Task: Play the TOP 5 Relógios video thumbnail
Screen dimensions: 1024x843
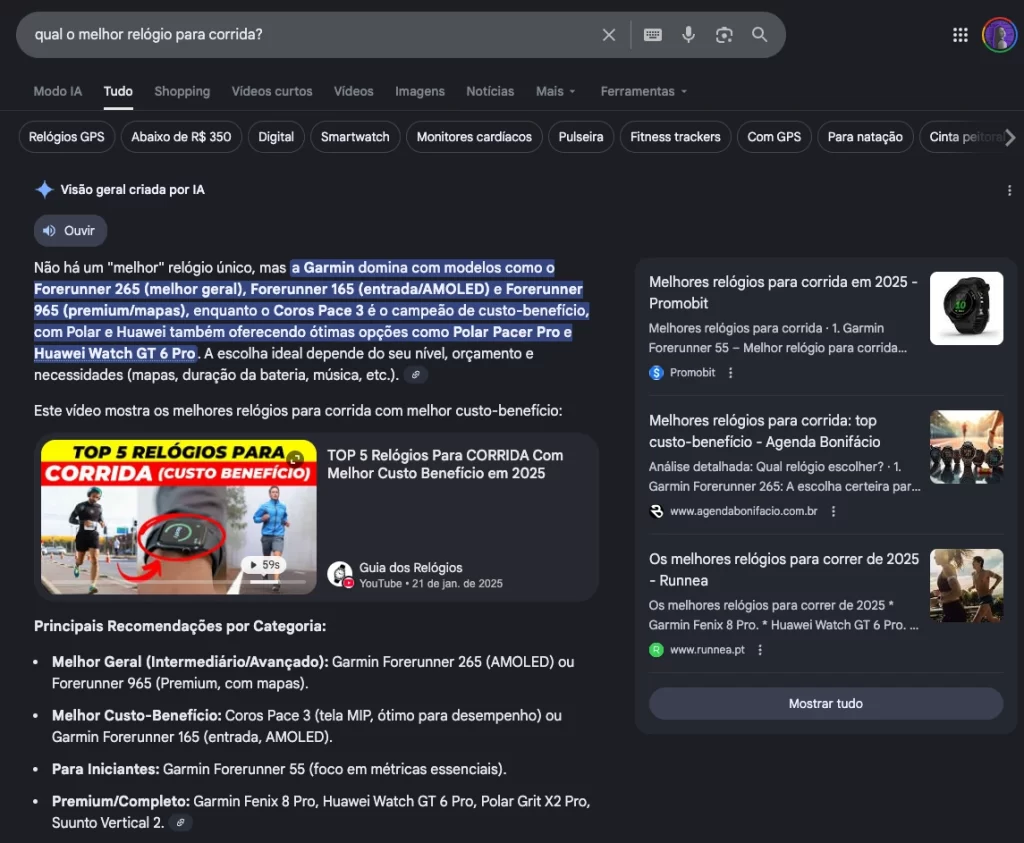Action: click(x=178, y=517)
